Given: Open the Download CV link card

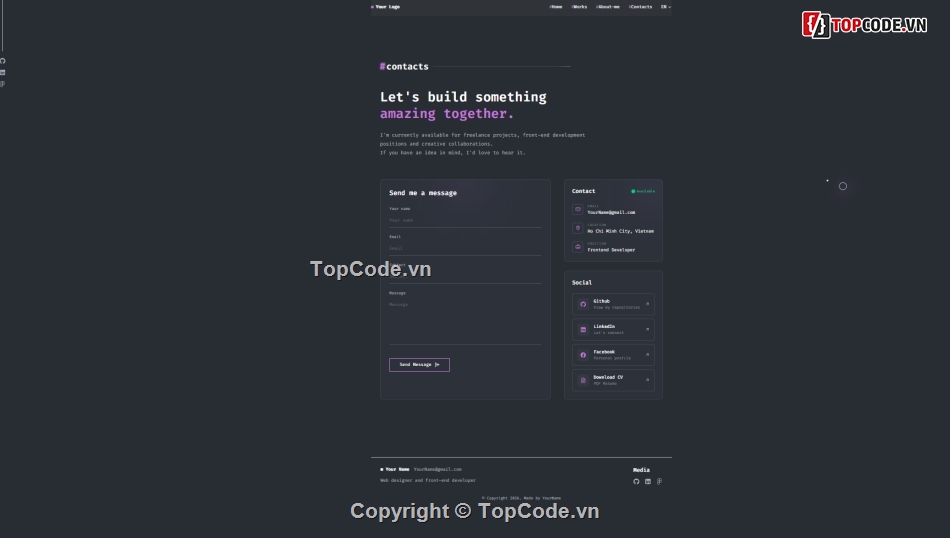Looking at the screenshot, I should 613,380.
